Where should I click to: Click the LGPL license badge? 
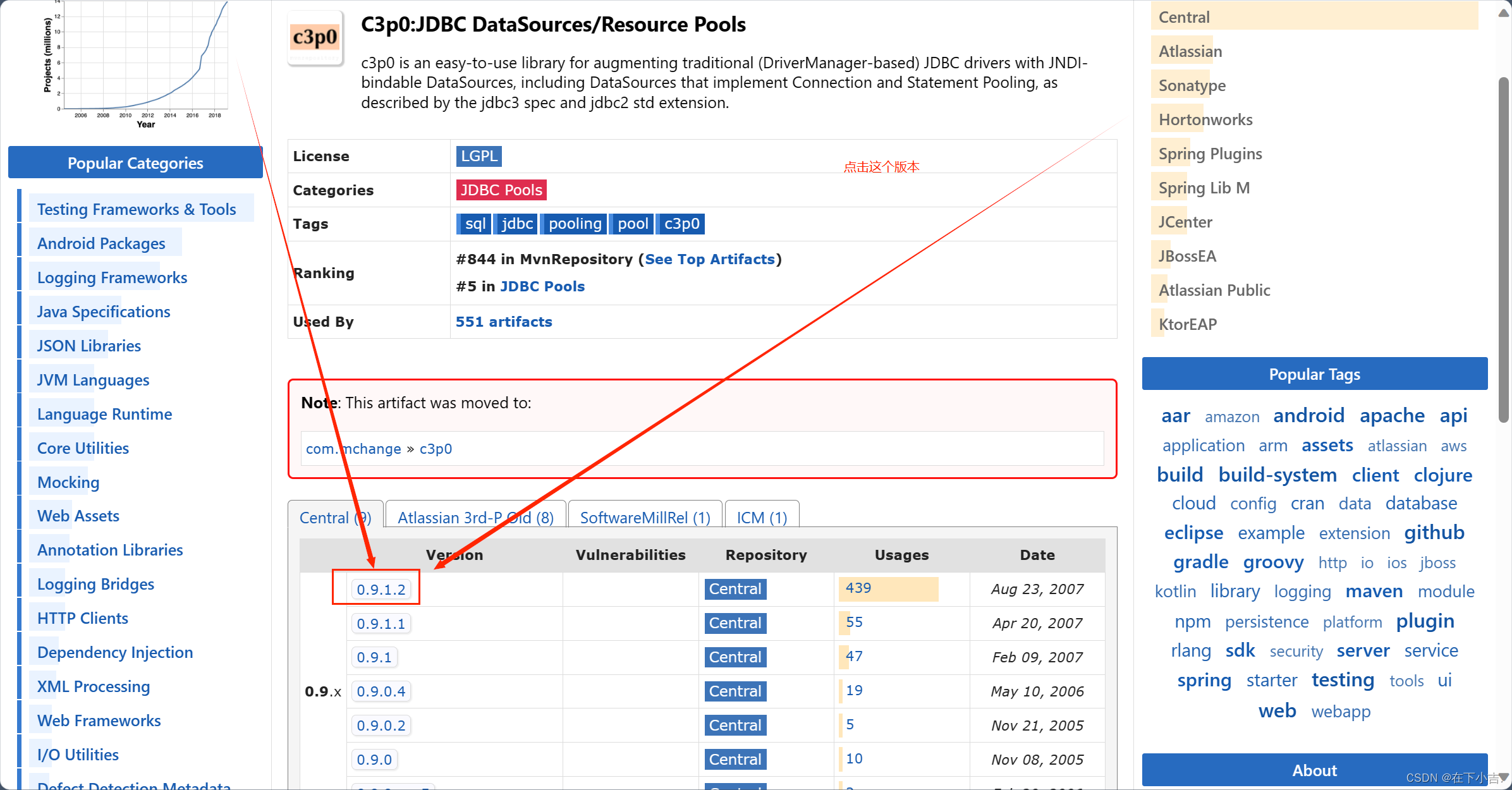(x=479, y=156)
